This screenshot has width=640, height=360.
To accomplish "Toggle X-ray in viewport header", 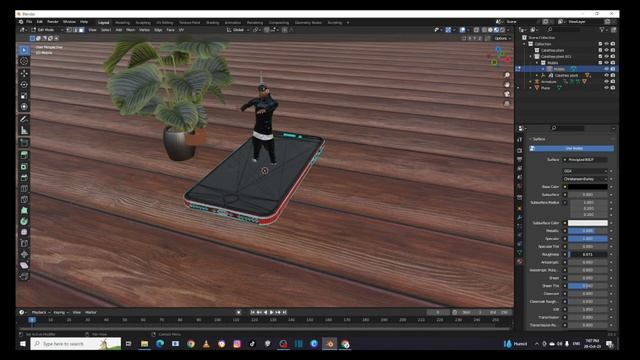I will tap(476, 30).
